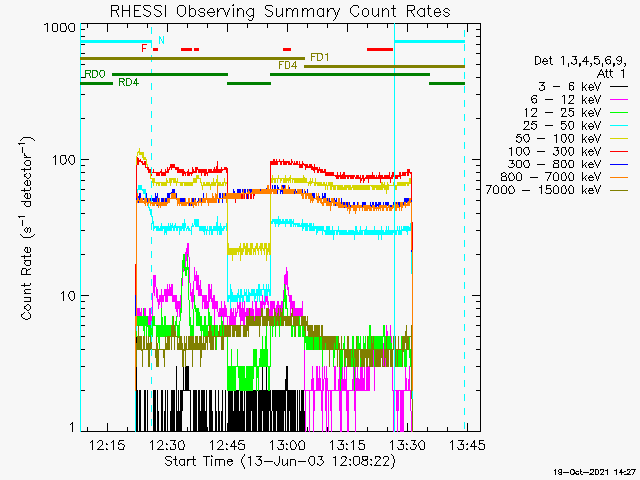Click the RD0 rear decimation label
This screenshot has height=480, width=640.
click(x=95, y=74)
